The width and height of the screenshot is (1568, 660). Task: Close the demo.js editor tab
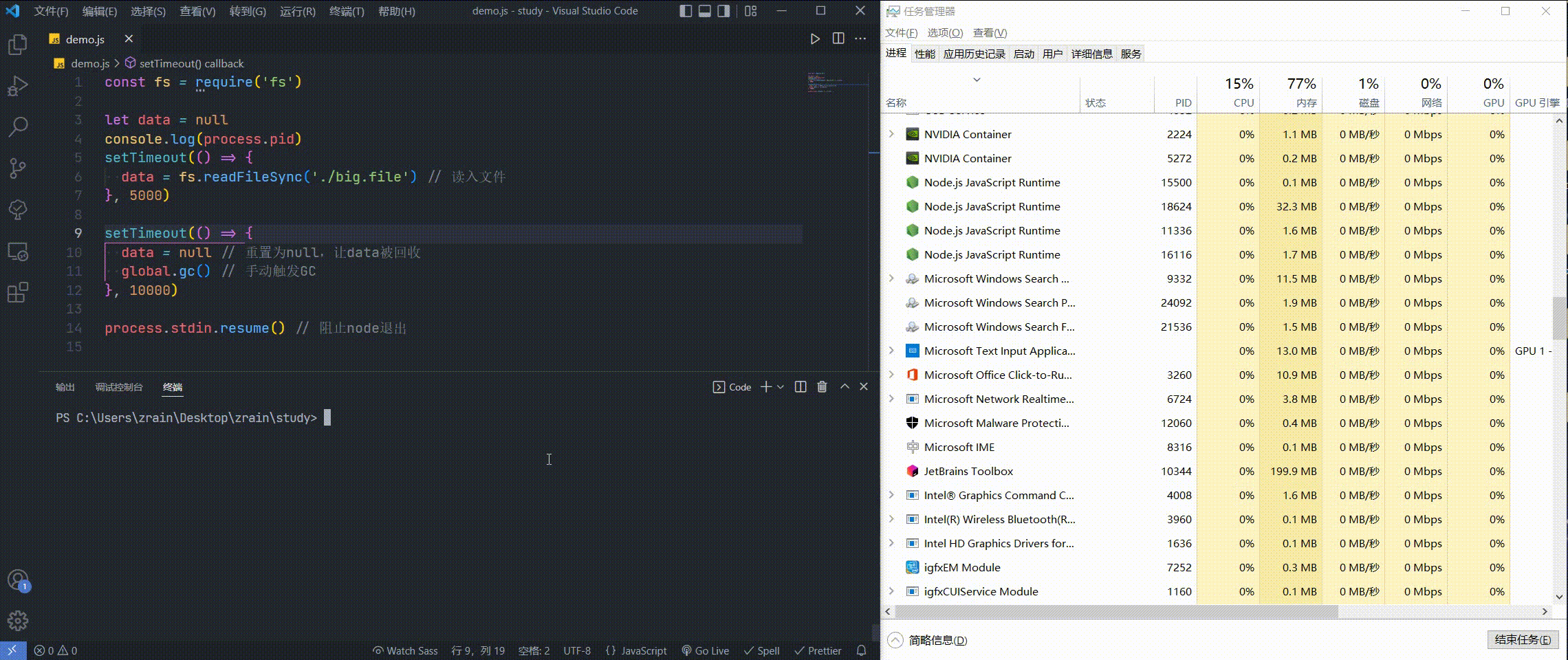tap(129, 39)
